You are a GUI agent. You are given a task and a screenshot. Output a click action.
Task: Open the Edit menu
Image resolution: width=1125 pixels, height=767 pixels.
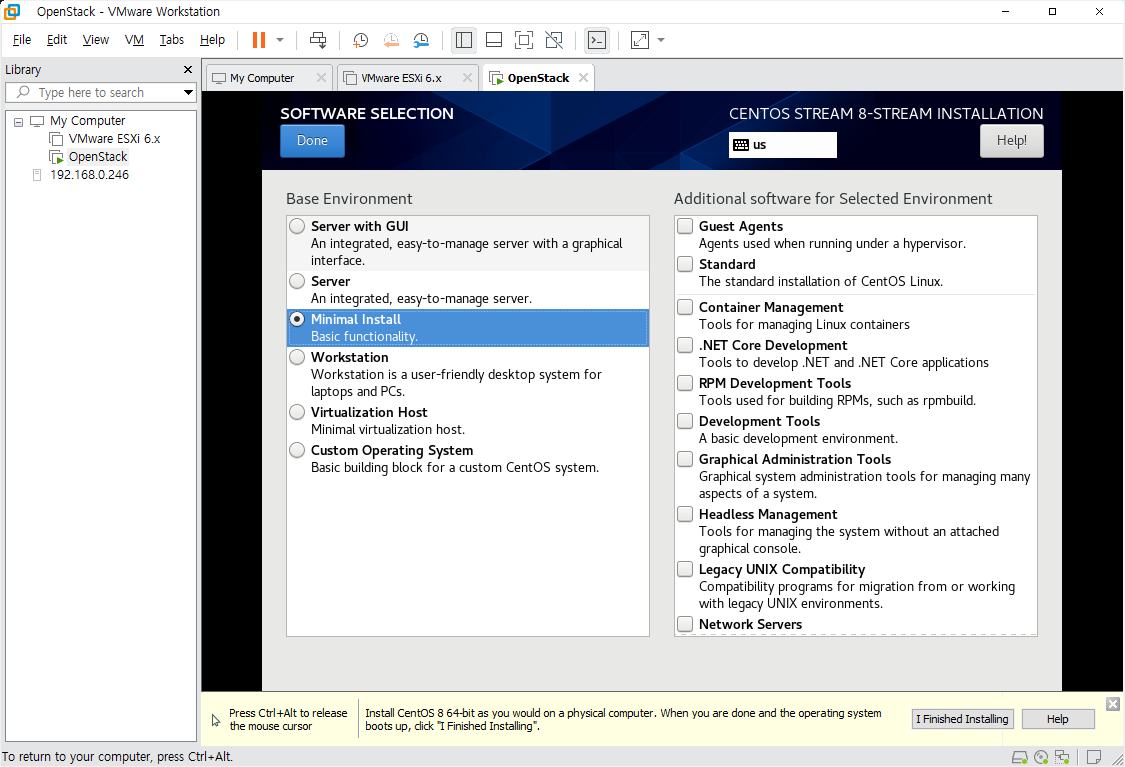click(x=57, y=39)
